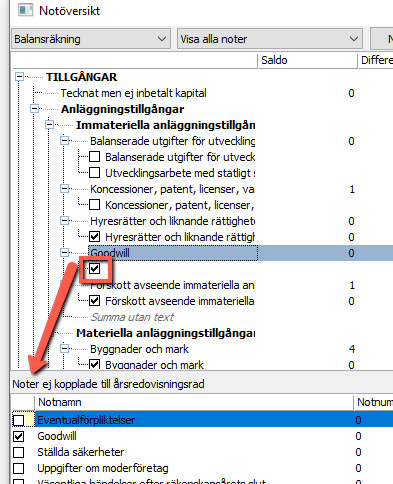
Task: Check the Eventualförpliktelser checkbox
Action: 18,420
